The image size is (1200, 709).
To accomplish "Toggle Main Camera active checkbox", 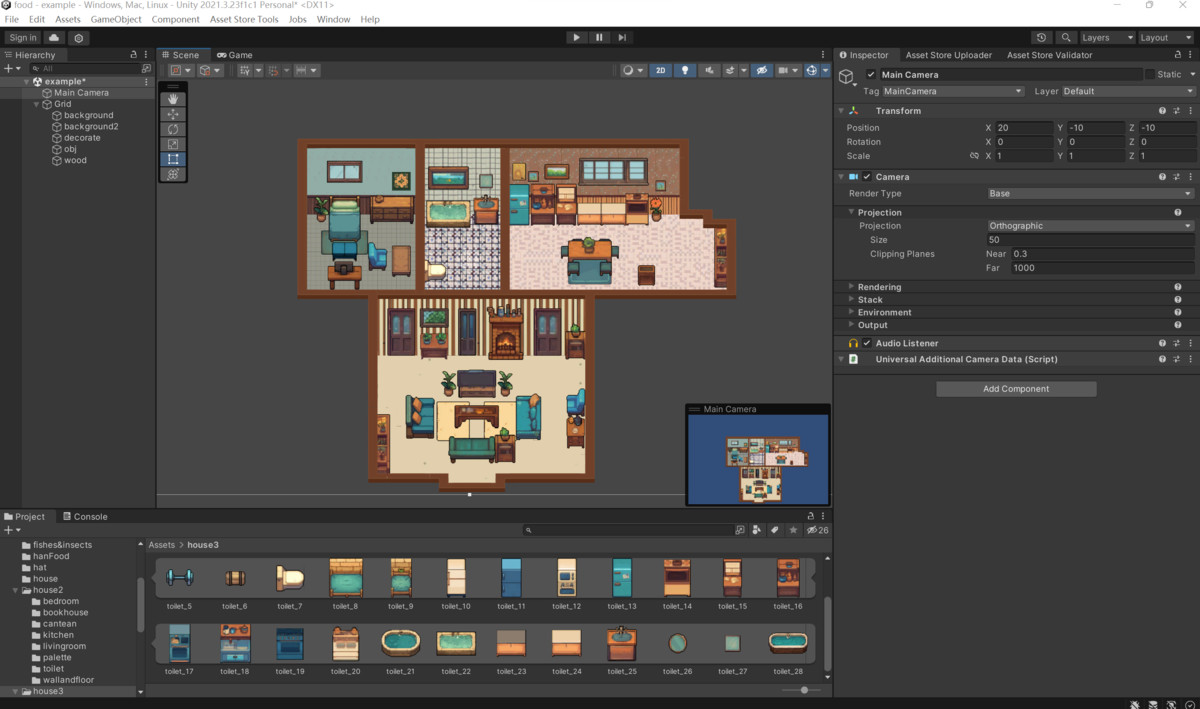I will pos(871,75).
